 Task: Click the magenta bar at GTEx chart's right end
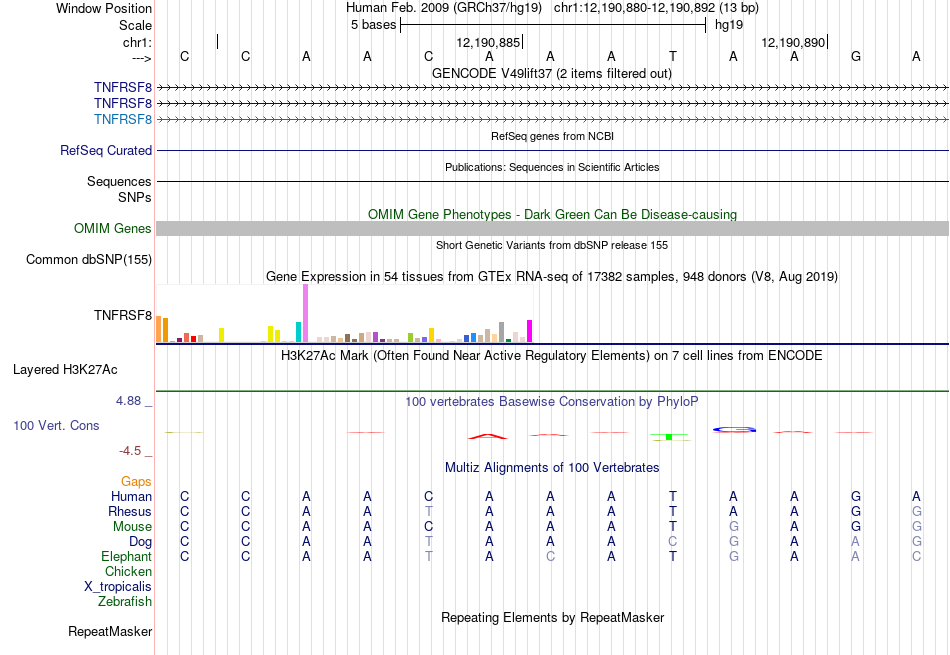[530, 331]
